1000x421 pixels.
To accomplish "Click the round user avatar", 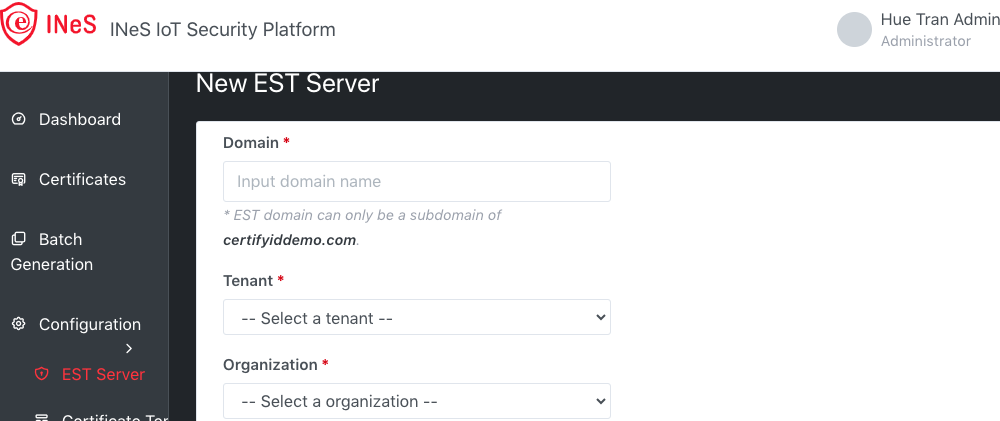I will [854, 30].
